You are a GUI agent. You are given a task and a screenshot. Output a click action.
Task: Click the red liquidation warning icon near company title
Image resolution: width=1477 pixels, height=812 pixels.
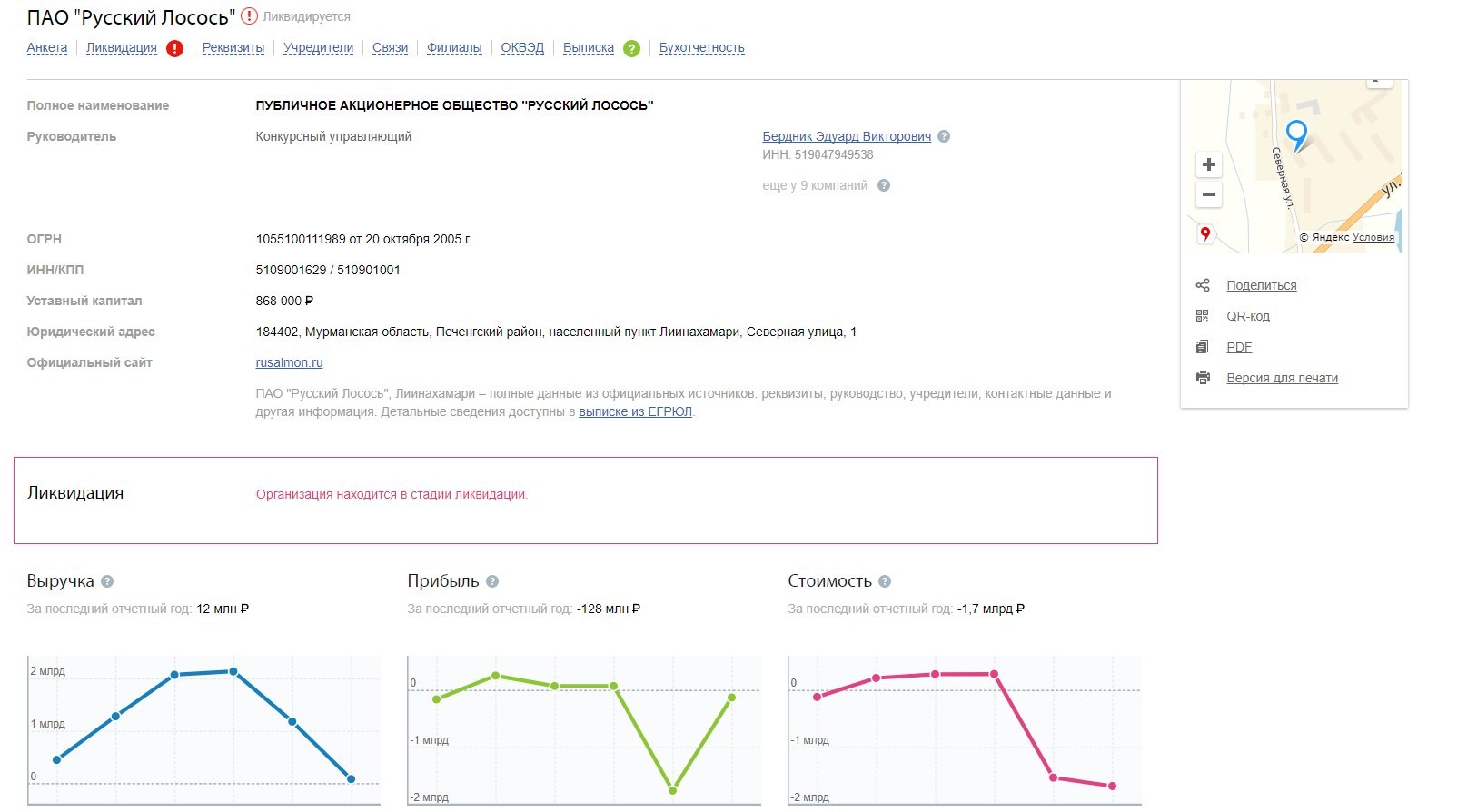[249, 16]
